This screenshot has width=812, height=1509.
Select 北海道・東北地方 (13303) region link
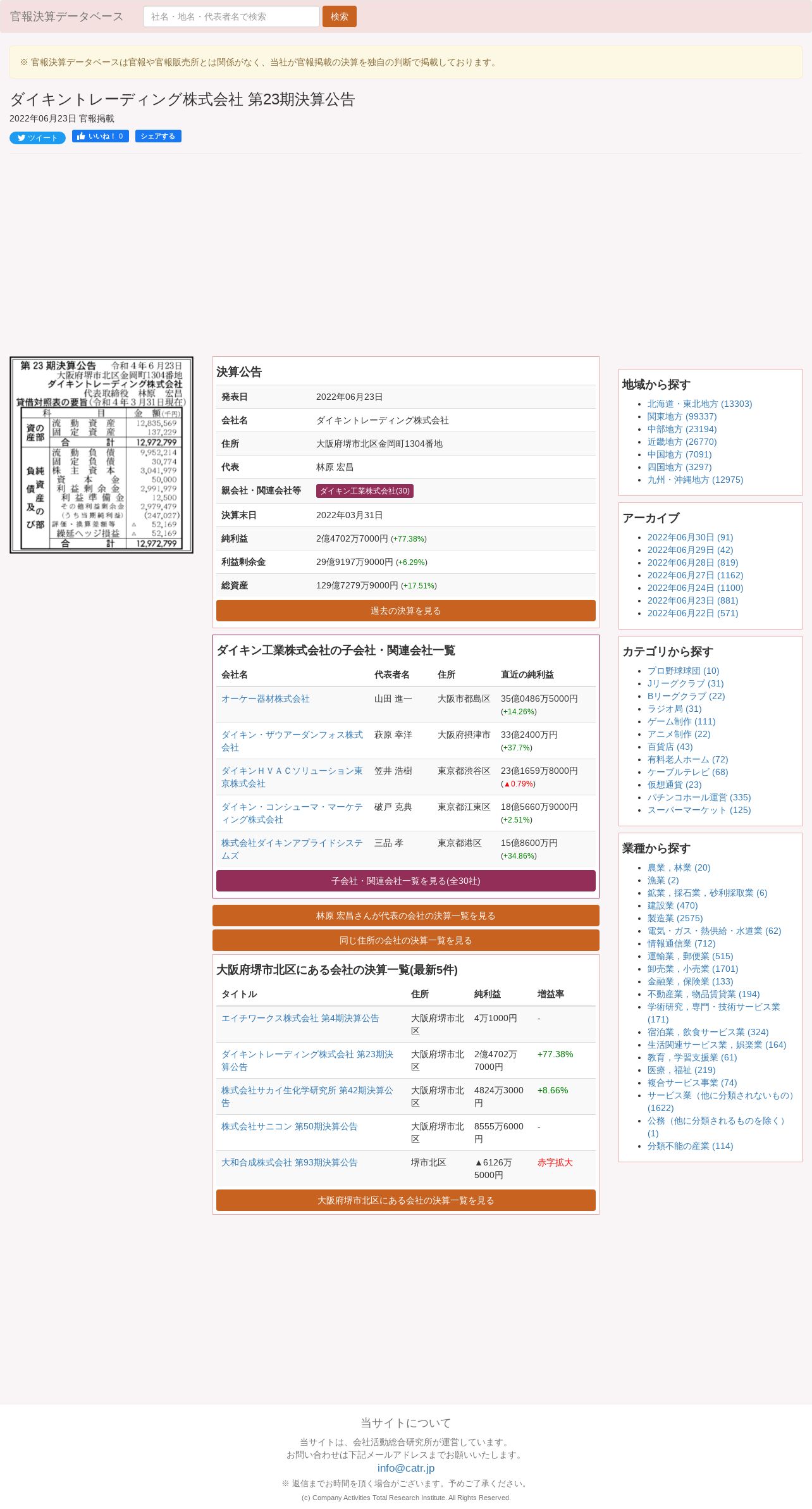coord(699,404)
